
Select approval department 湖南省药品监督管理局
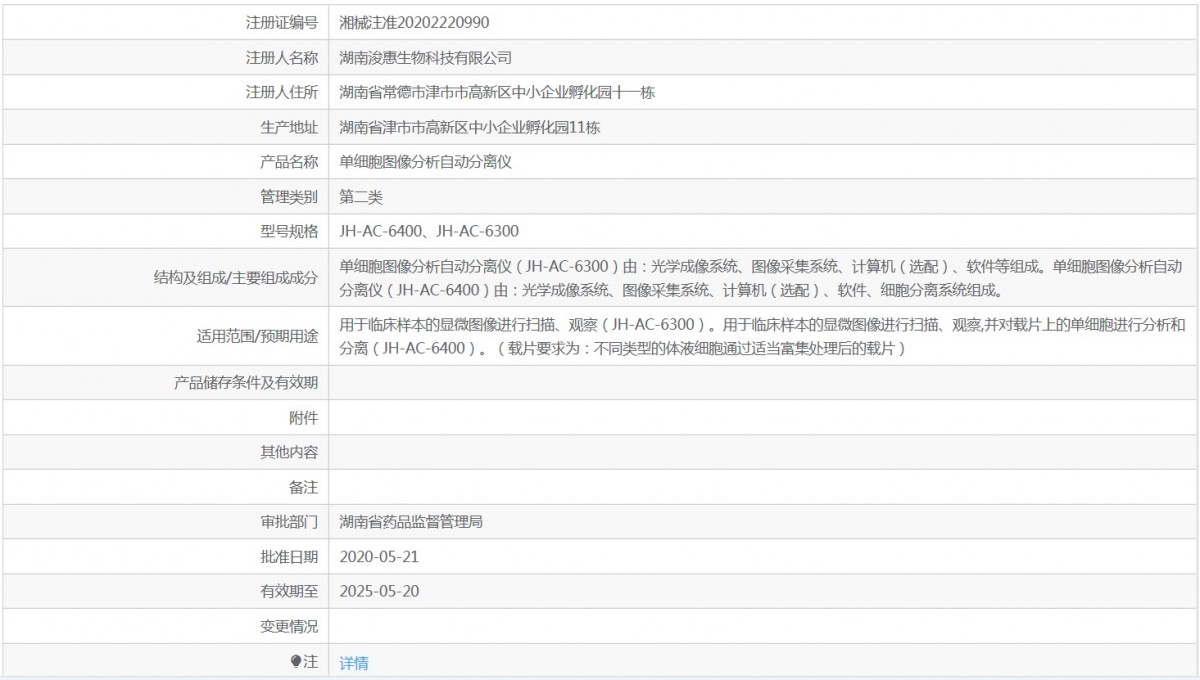412,522
